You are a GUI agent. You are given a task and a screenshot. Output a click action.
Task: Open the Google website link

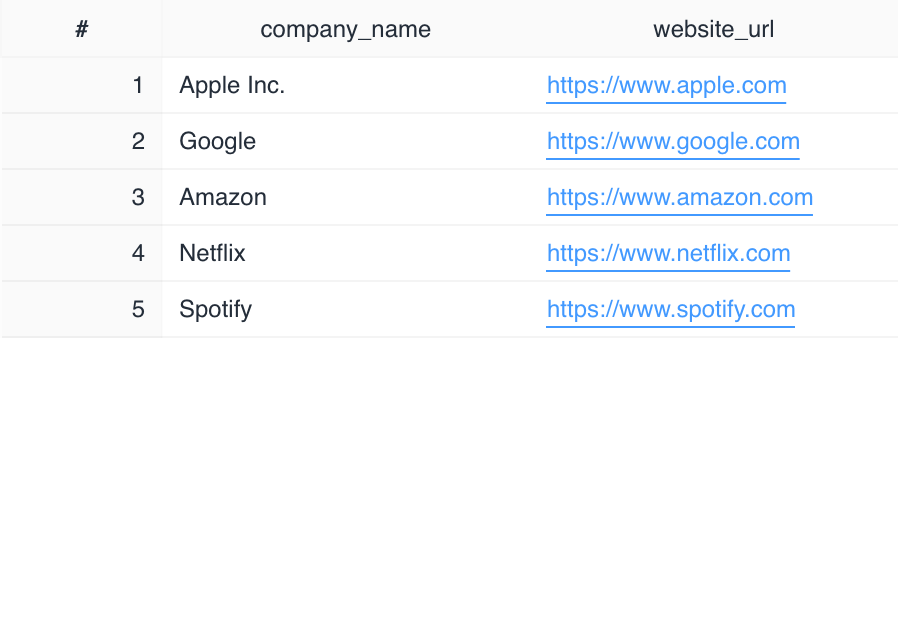pyautogui.click(x=673, y=141)
